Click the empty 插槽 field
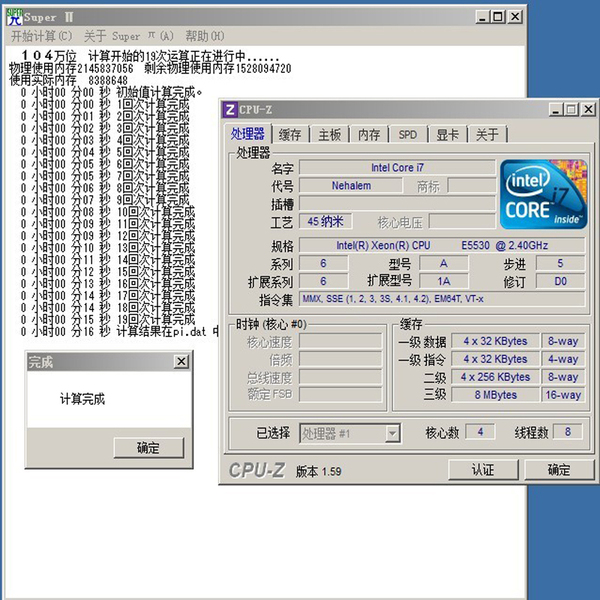600x600 pixels. pyautogui.click(x=397, y=204)
